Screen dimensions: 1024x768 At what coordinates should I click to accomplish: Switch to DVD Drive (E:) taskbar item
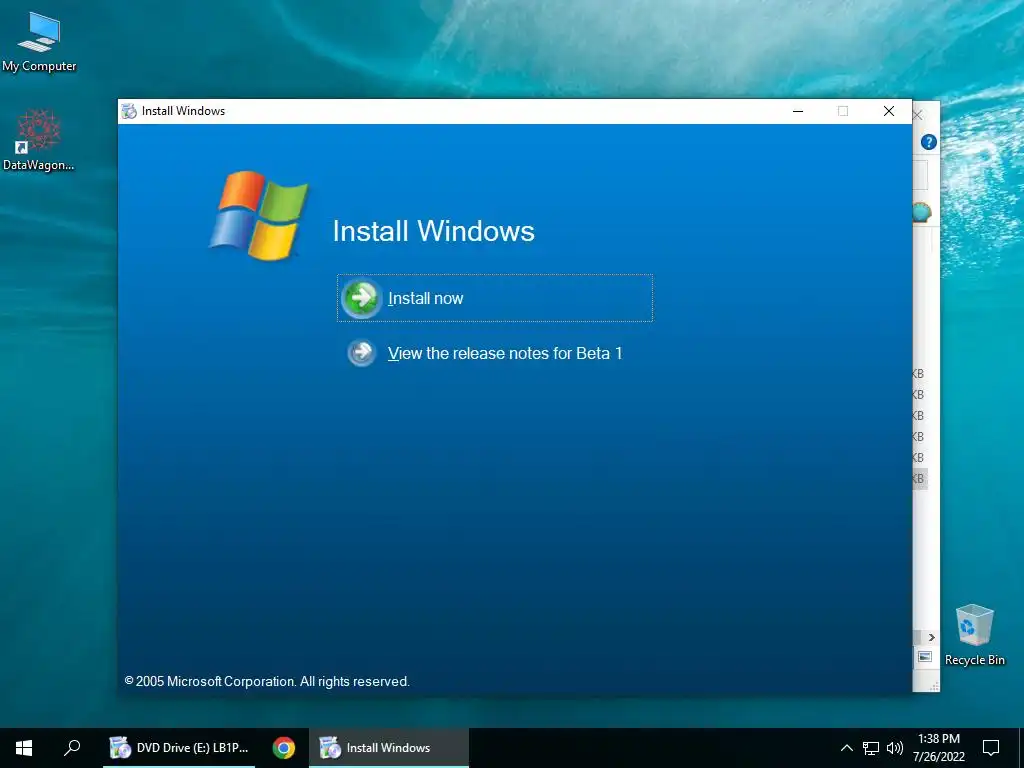tap(179, 748)
